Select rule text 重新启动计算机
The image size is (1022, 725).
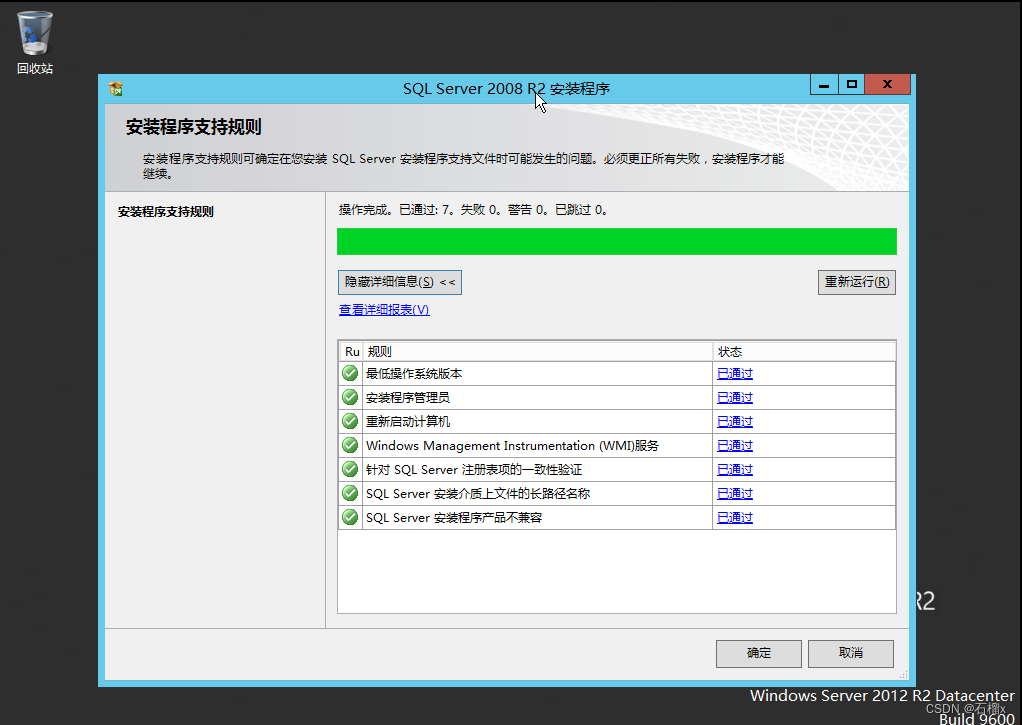pyautogui.click(x=407, y=422)
